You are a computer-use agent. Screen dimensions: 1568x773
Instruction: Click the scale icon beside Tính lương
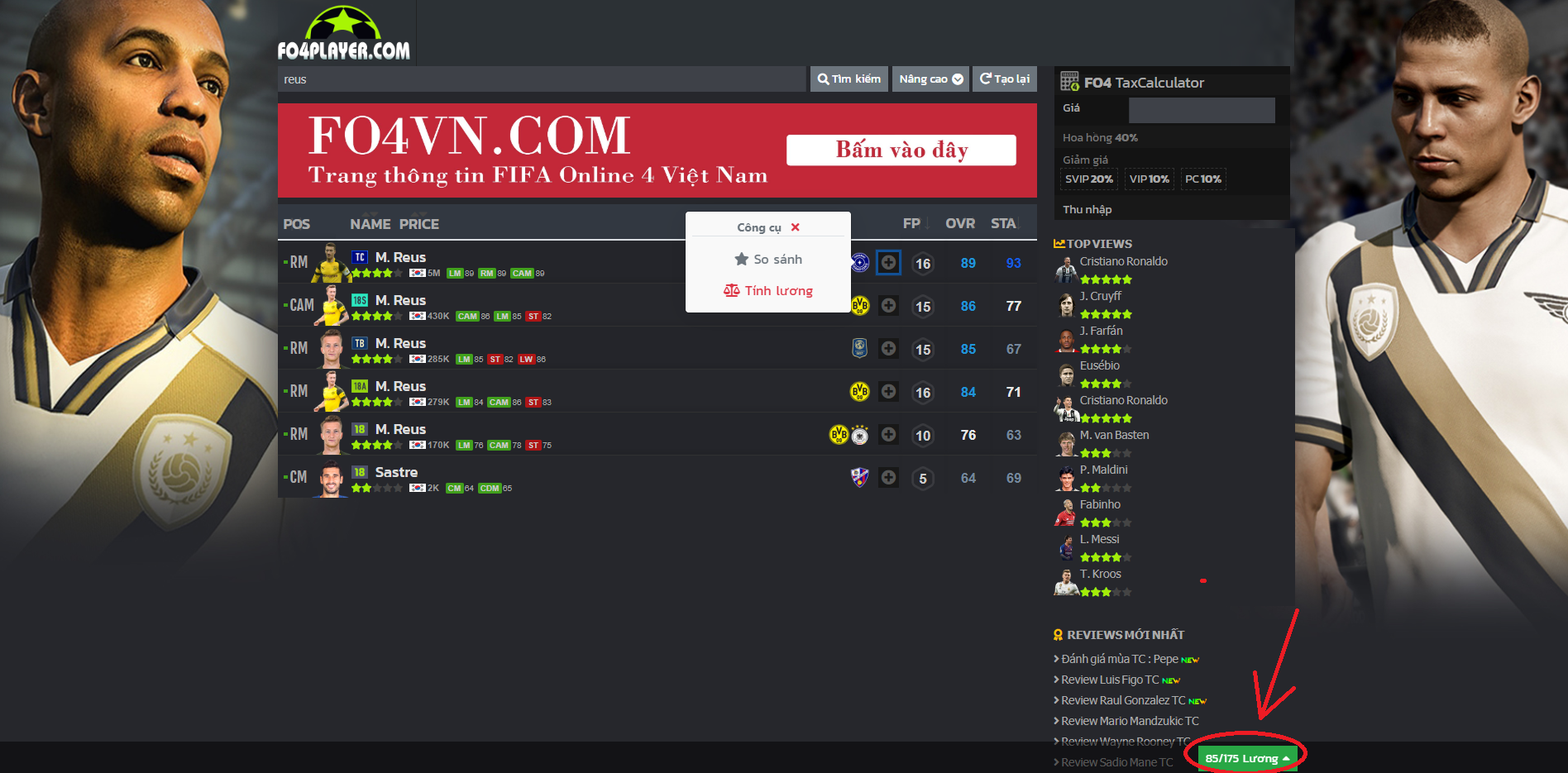click(x=731, y=291)
